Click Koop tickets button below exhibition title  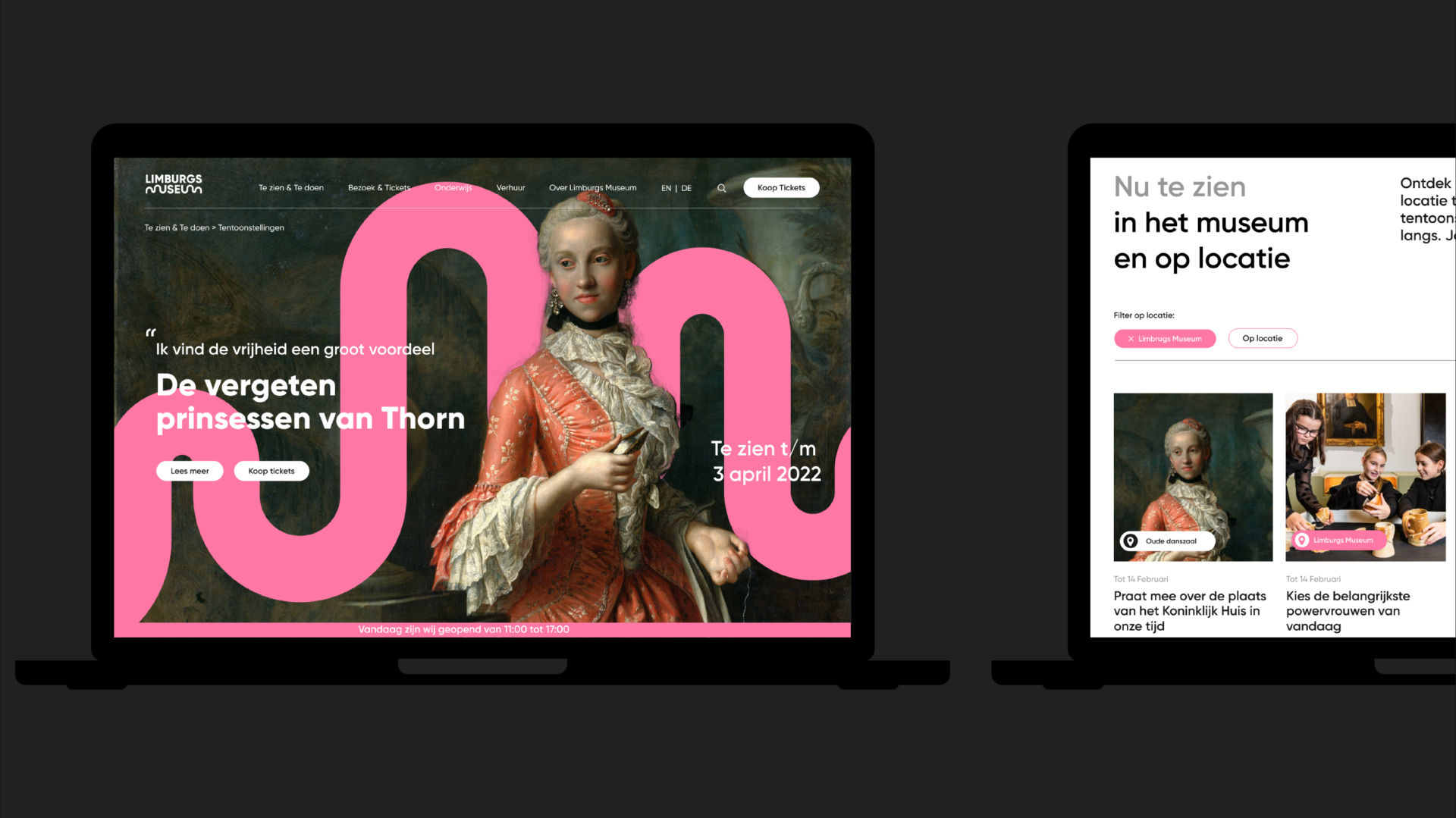[x=271, y=471]
